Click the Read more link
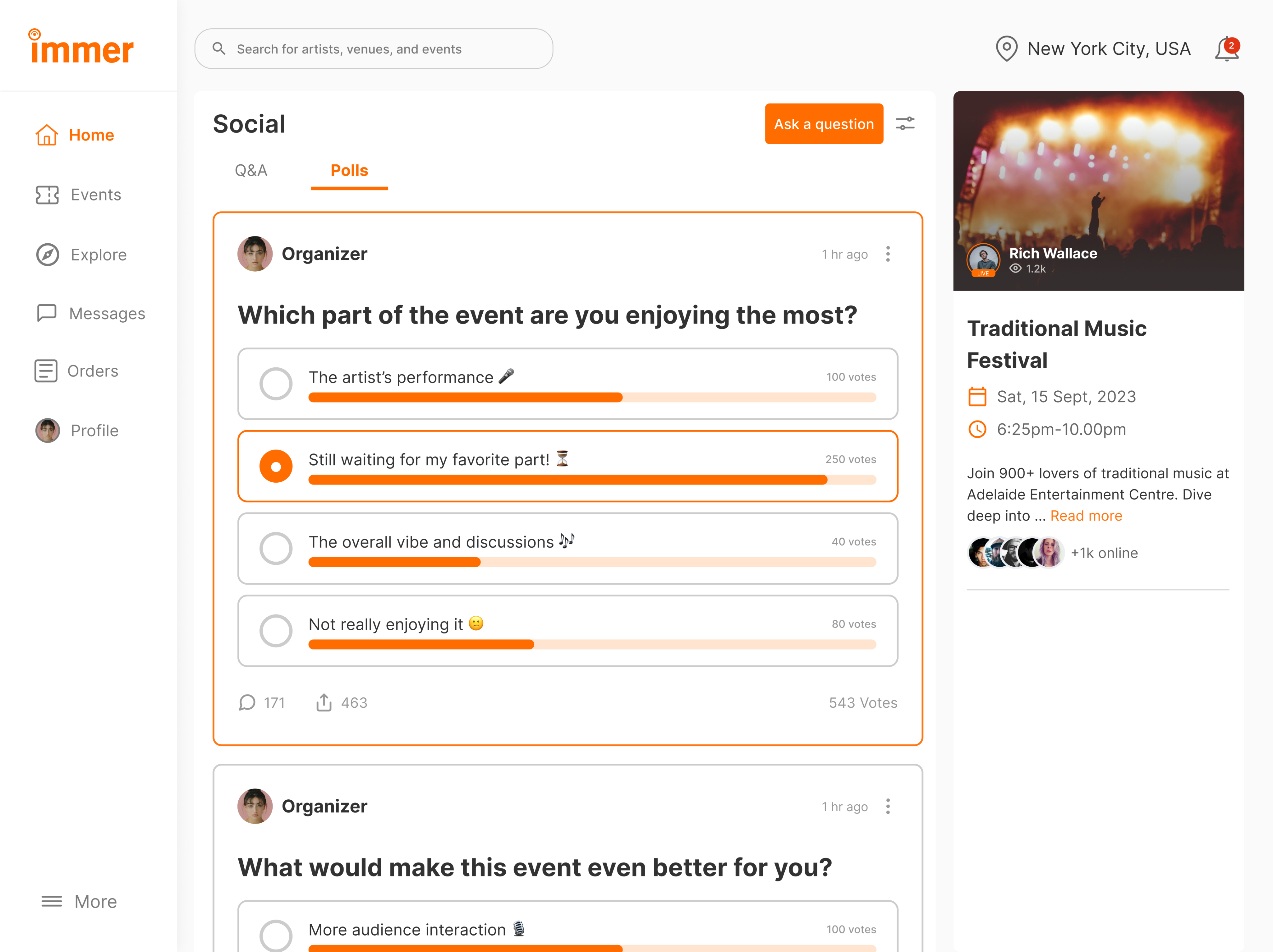The width and height of the screenshot is (1273, 952). tap(1086, 516)
